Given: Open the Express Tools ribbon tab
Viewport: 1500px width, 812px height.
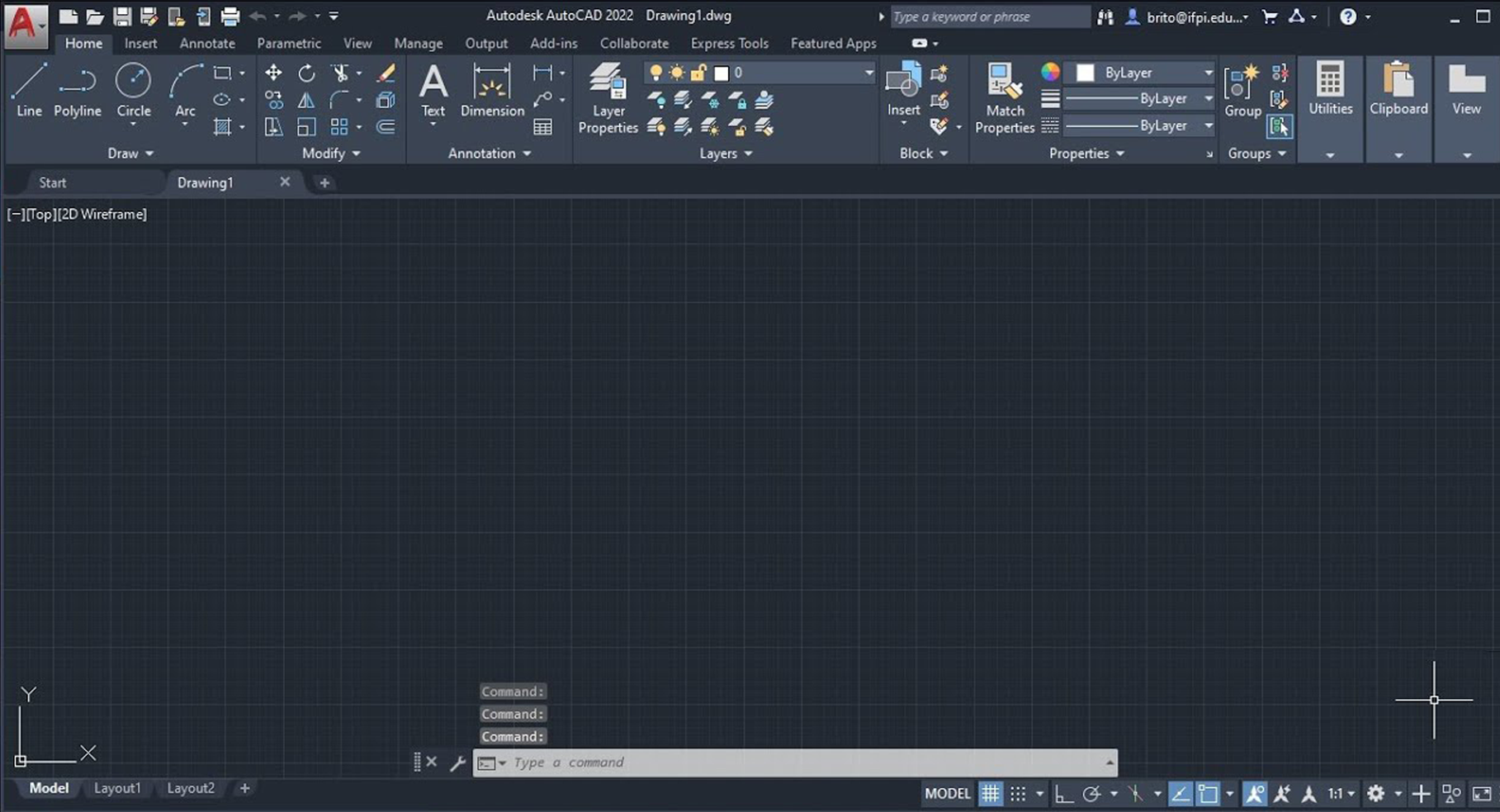Looking at the screenshot, I should click(x=730, y=43).
